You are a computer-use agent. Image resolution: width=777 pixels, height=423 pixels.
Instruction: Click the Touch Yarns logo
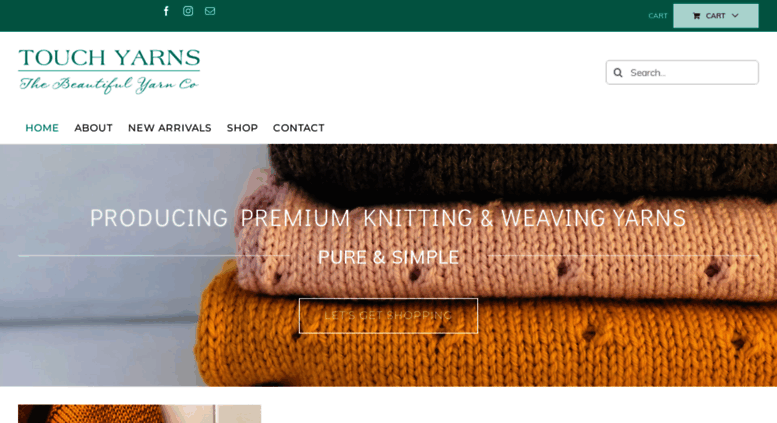pyautogui.click(x=109, y=71)
